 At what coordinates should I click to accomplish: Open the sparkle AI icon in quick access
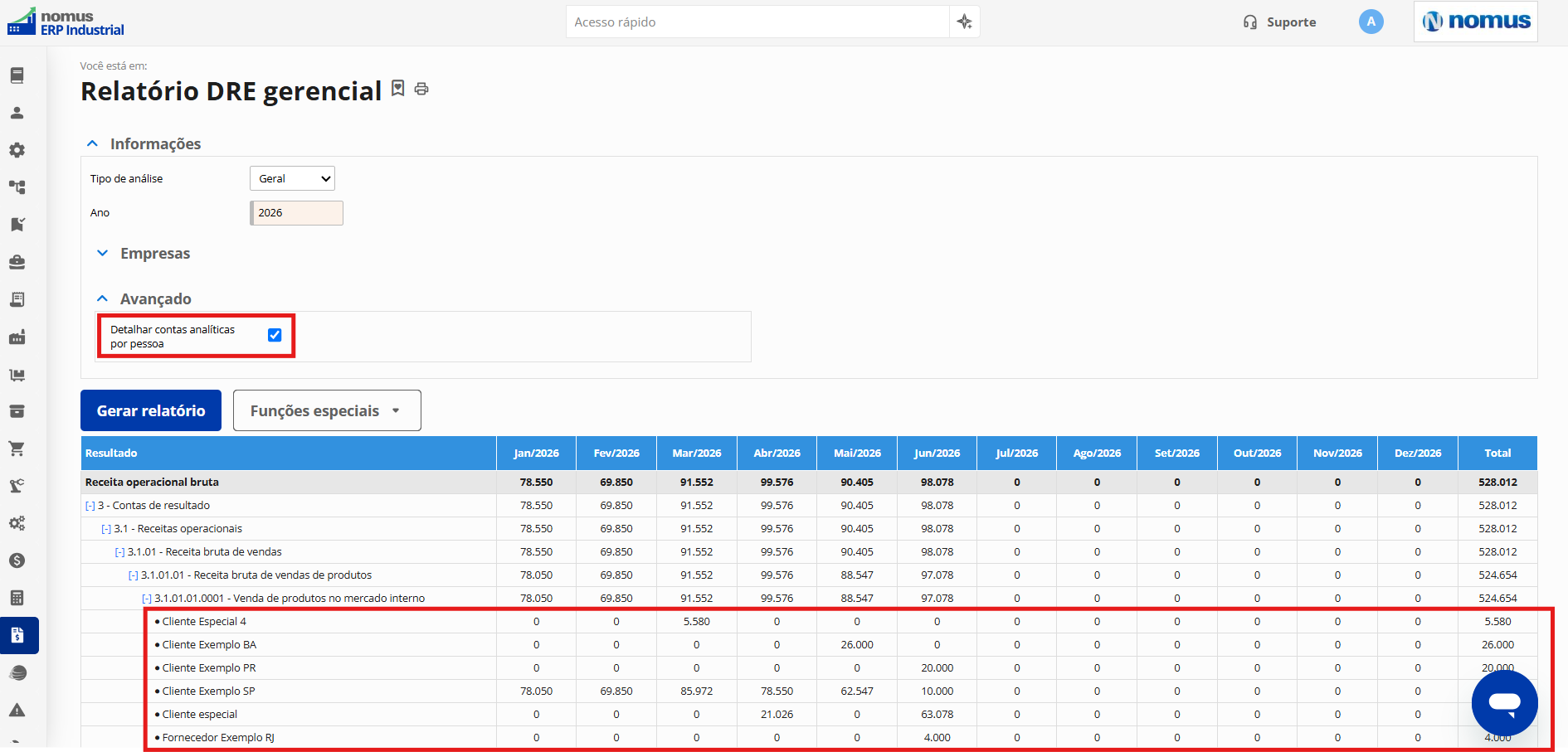click(964, 22)
